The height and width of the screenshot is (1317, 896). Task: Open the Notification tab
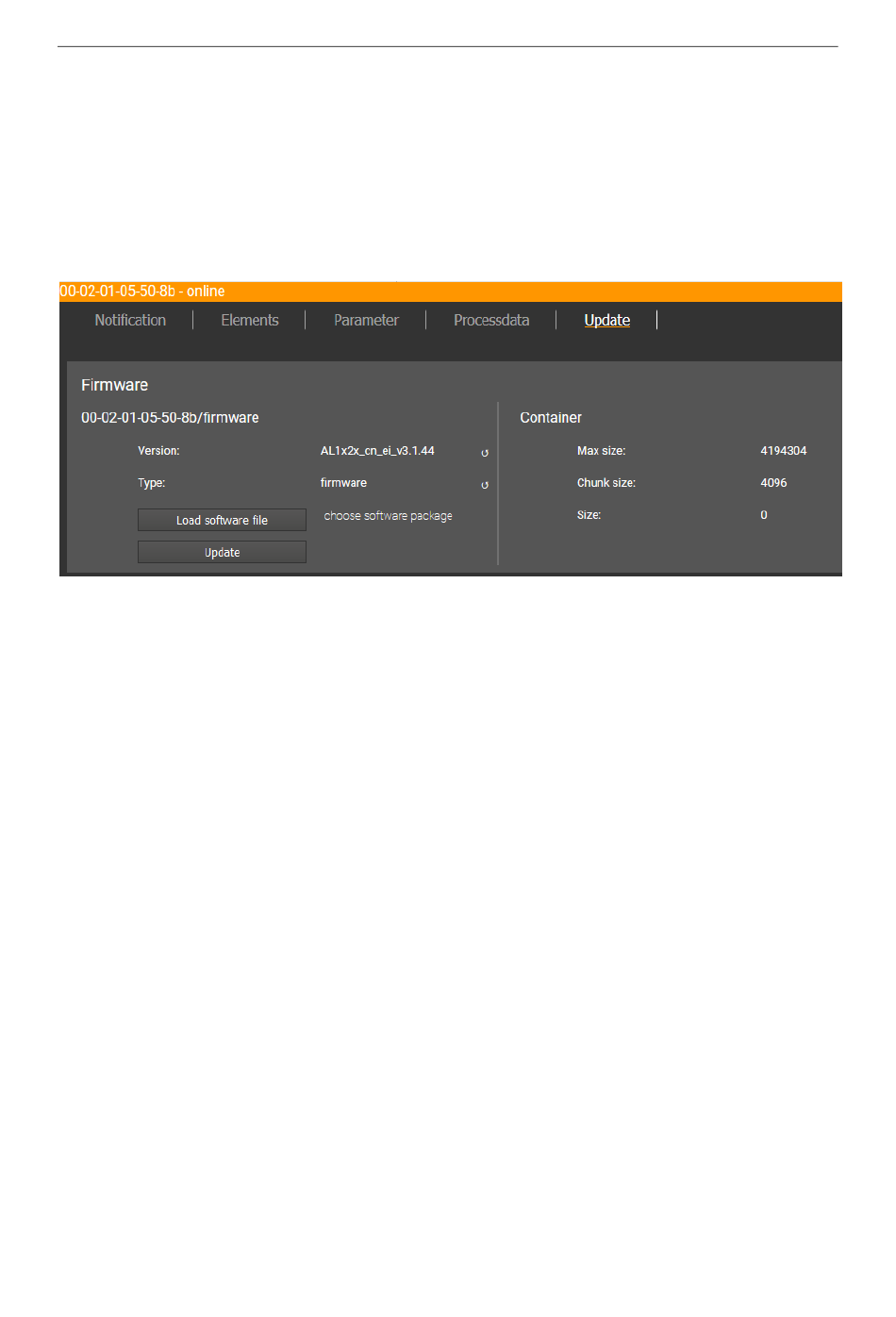point(130,321)
